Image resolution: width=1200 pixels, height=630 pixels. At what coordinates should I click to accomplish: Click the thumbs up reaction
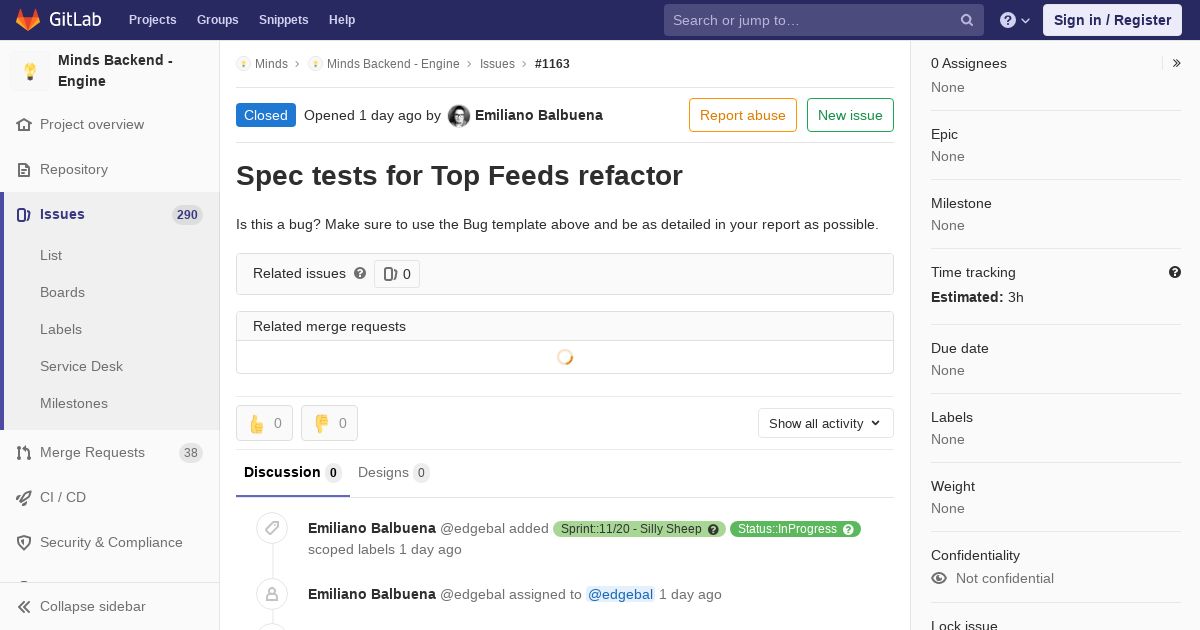(x=264, y=423)
